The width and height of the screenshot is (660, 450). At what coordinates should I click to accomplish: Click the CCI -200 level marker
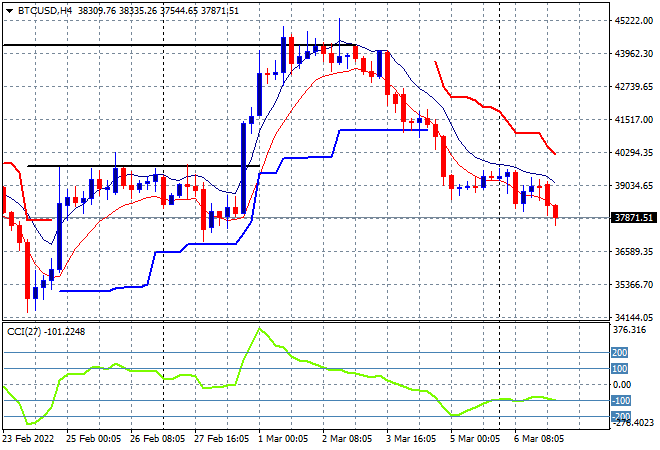pos(621,416)
